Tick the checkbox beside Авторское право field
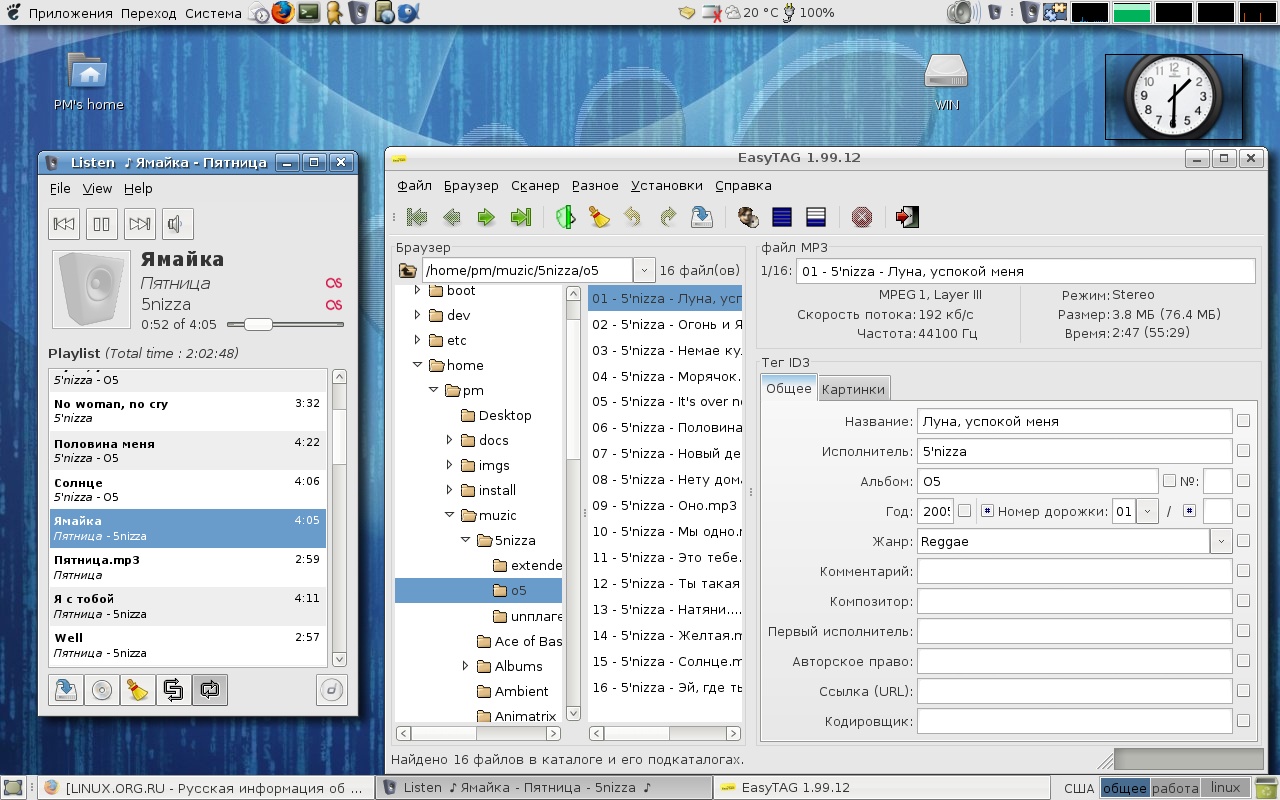This screenshot has height=800, width=1280. point(1243,661)
